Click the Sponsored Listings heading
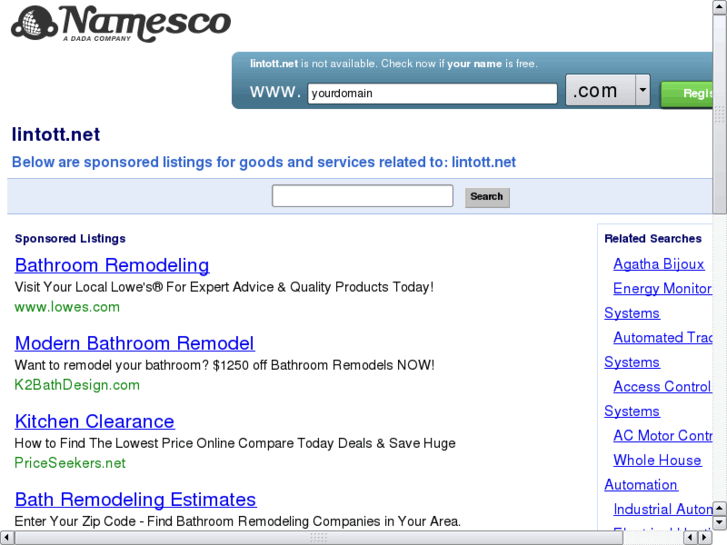Screen dimensions: 727x545 click(x=70, y=238)
